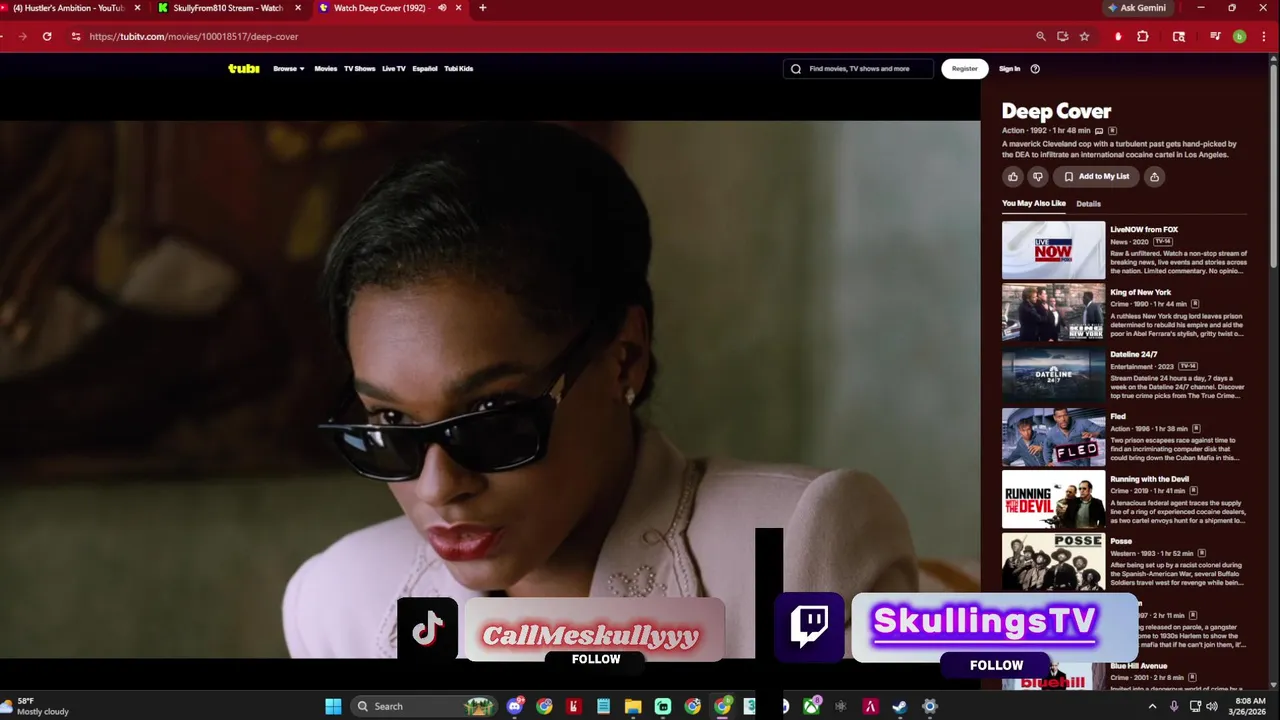Switch to Español in the Tubi nav
The height and width of the screenshot is (720, 1280).
[425, 69]
